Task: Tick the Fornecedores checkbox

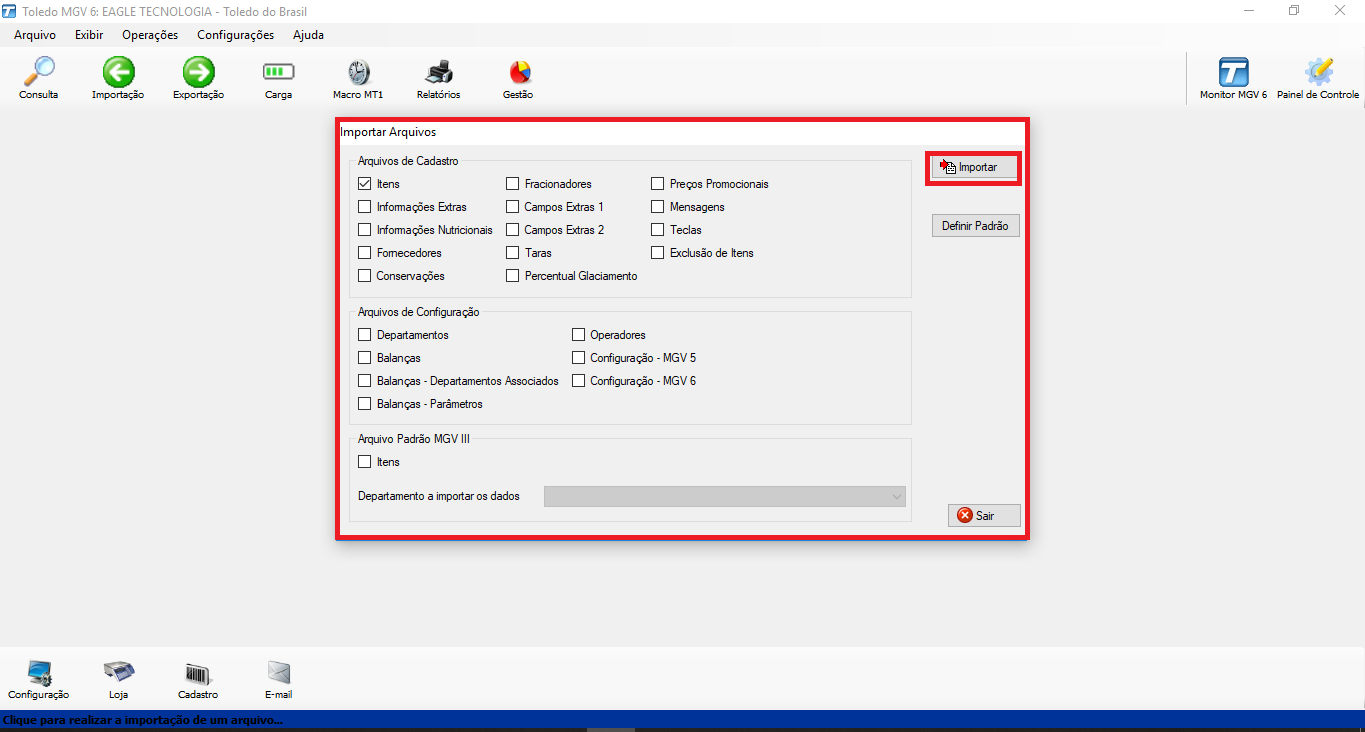Action: tap(365, 253)
